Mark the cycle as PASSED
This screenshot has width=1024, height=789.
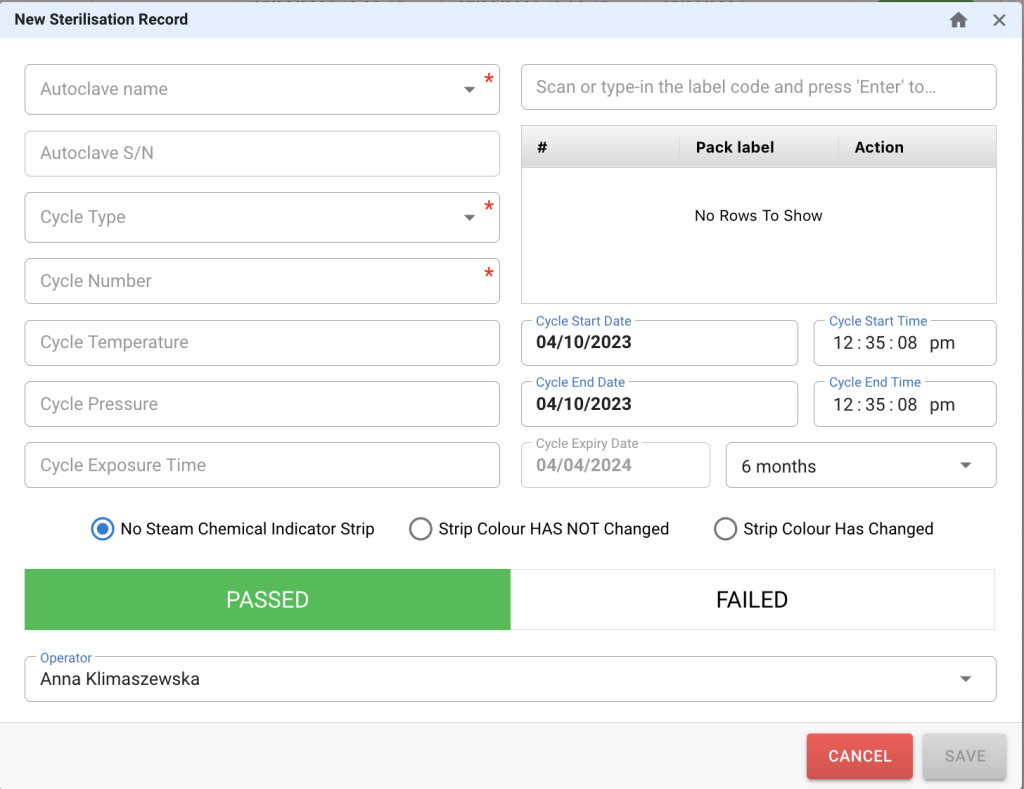pos(267,599)
